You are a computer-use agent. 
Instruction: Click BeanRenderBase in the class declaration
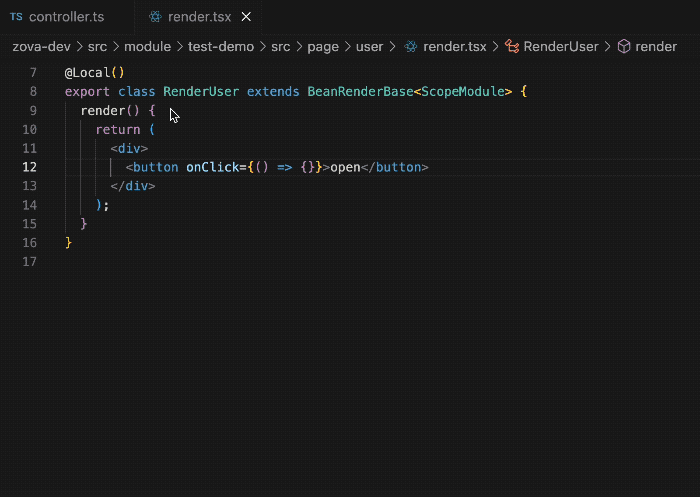click(x=360, y=92)
